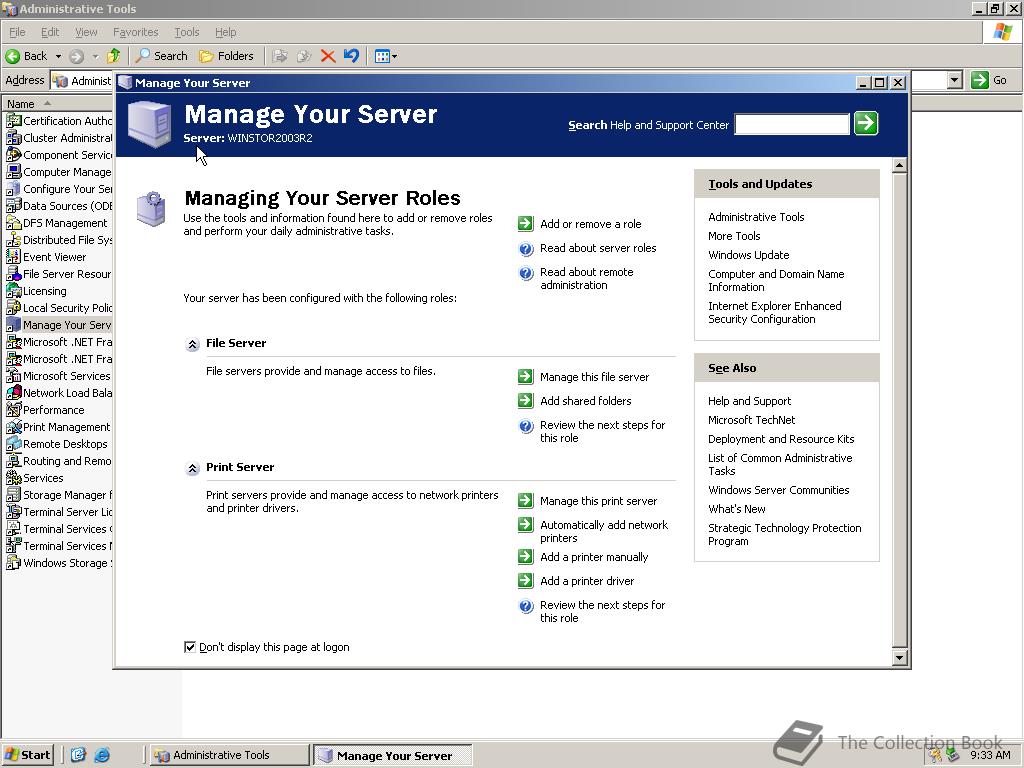Click the Internet Explorer quick launch icon
Image resolution: width=1024 pixels, height=768 pixels.
click(x=102, y=755)
